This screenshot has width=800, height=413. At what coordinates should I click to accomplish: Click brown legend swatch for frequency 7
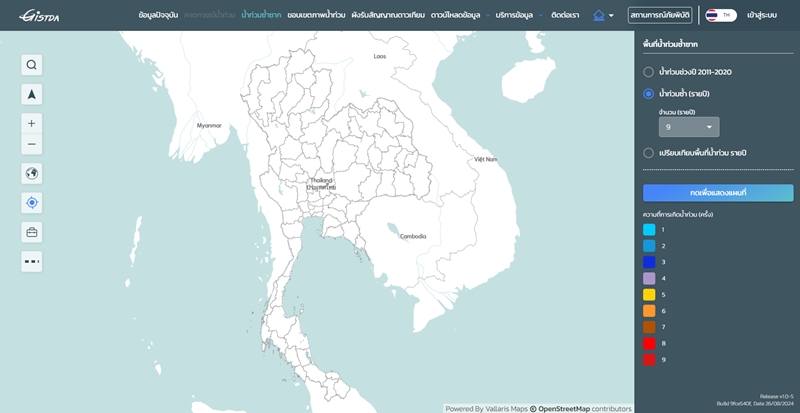tap(649, 327)
